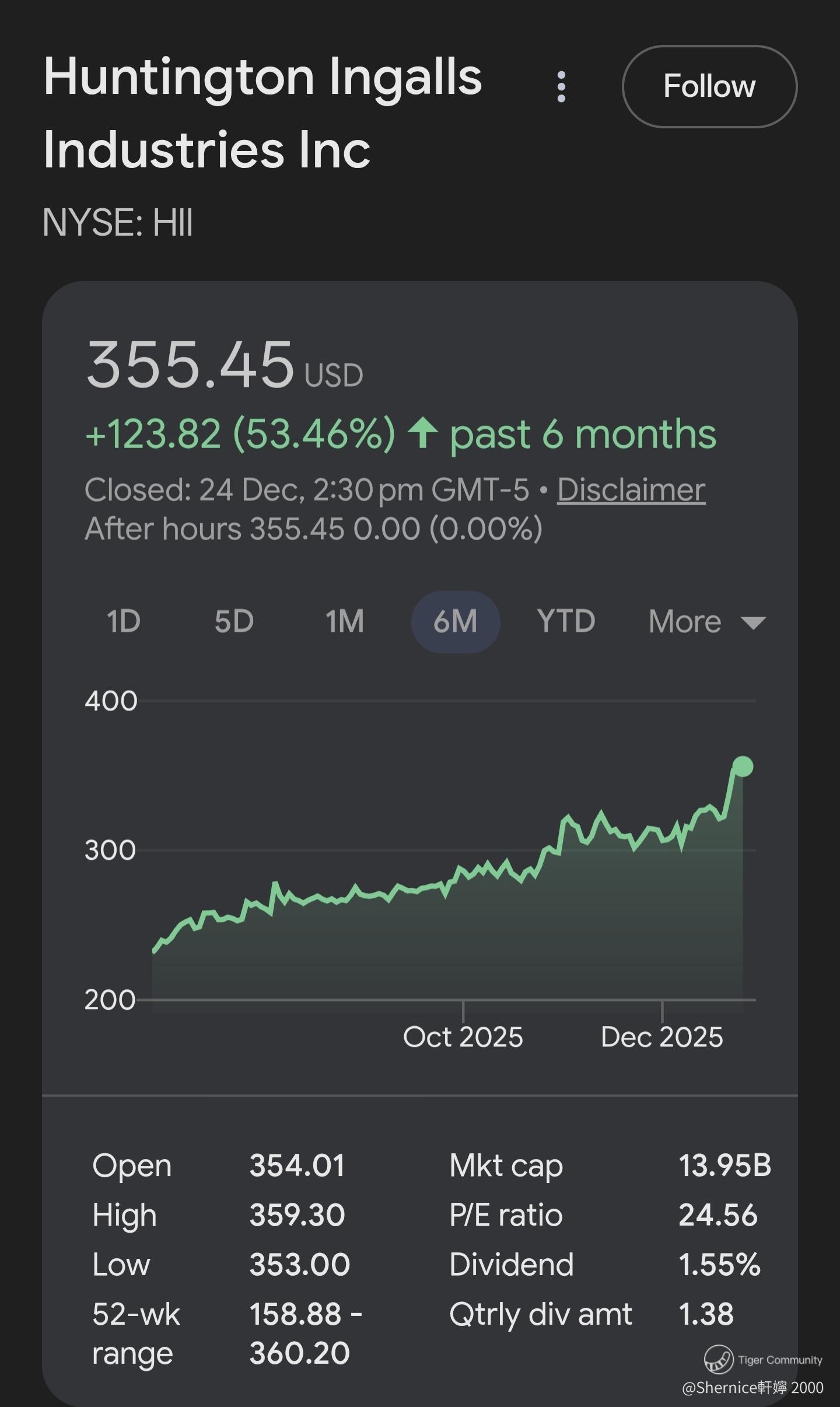The image size is (840, 1407).
Task: Click the Oct 2025 axis marker
Action: tap(463, 1037)
